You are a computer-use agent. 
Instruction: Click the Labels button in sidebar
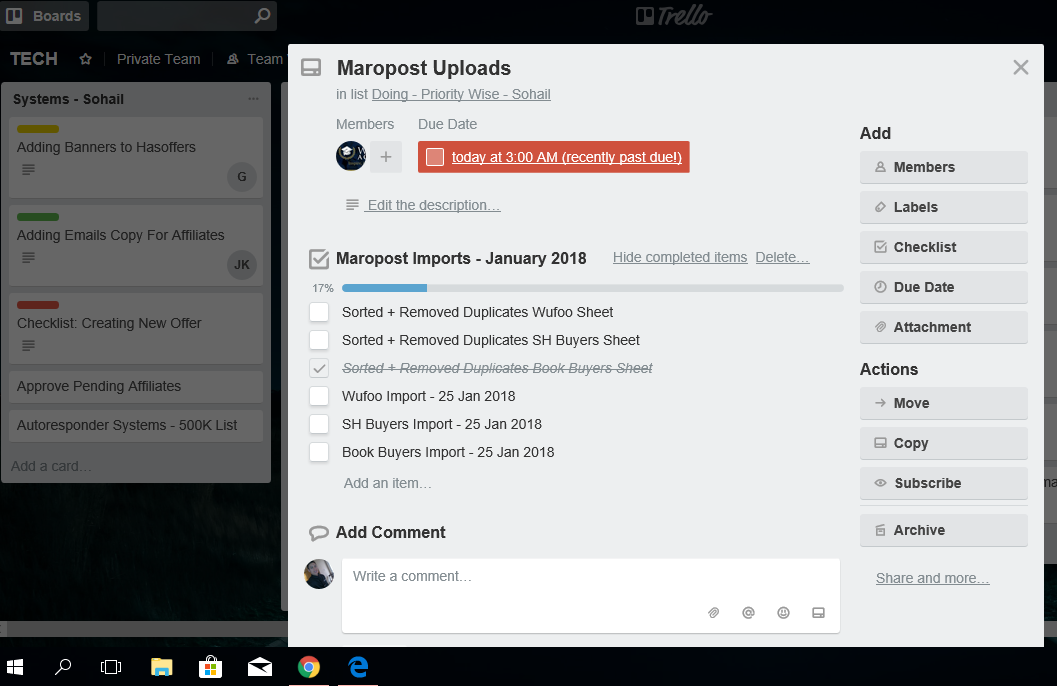(944, 207)
